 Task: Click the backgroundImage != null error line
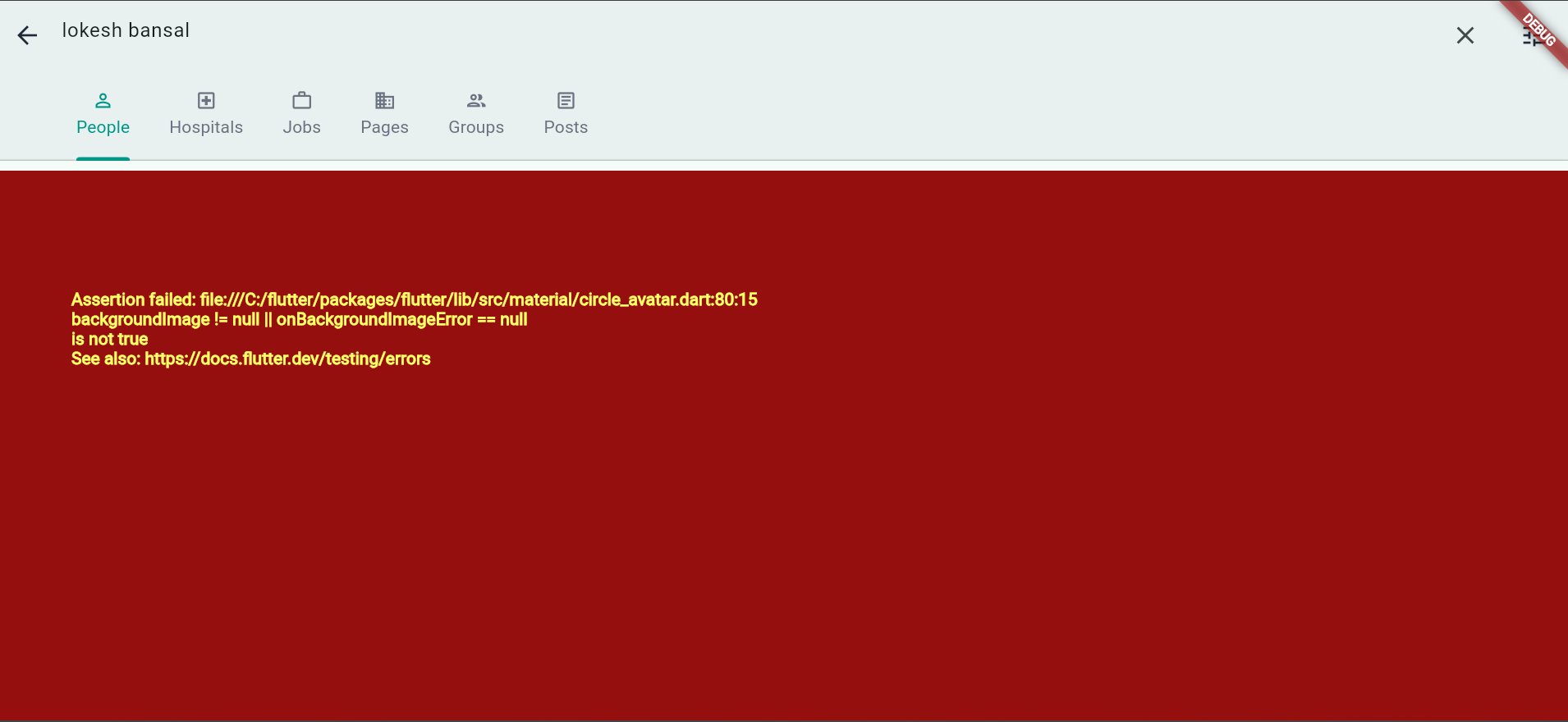pyautogui.click(x=299, y=319)
